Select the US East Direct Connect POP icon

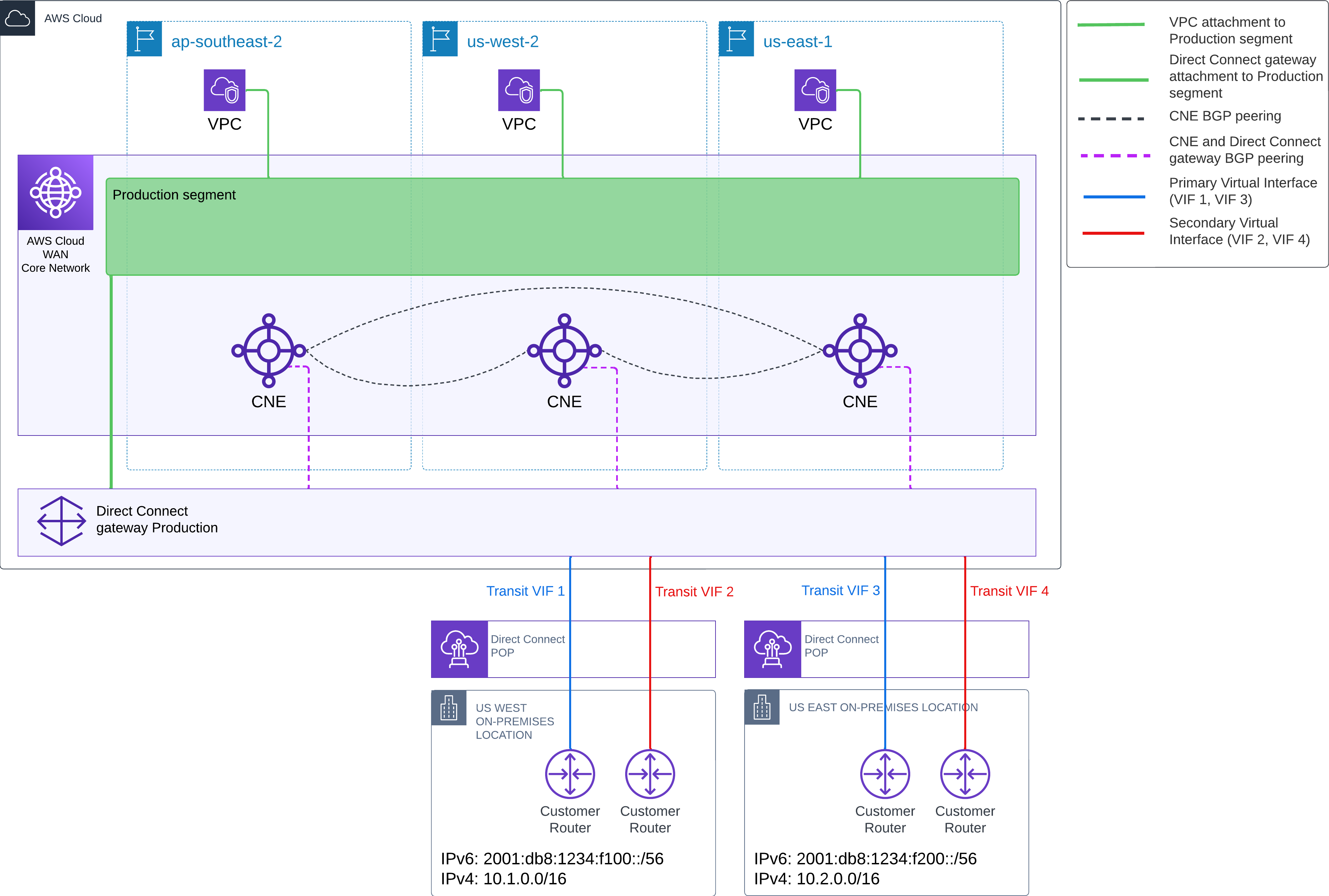point(773,649)
